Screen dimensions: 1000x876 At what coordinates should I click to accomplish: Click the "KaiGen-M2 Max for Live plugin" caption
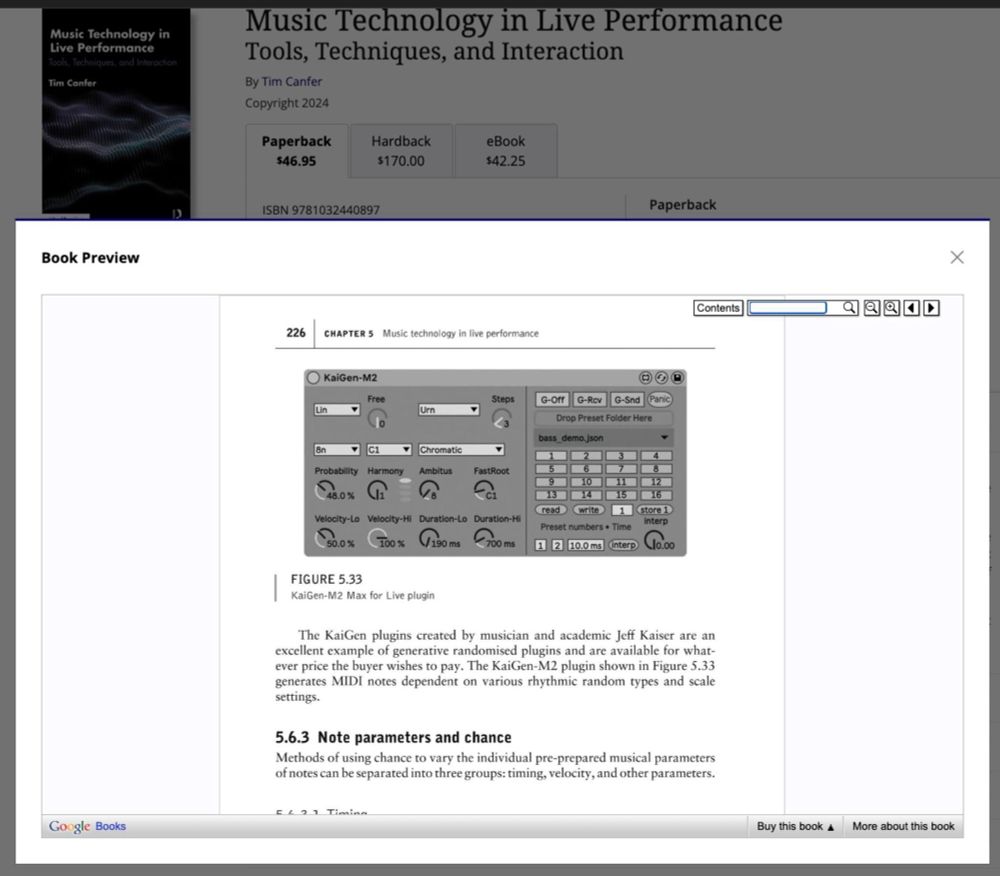363,595
